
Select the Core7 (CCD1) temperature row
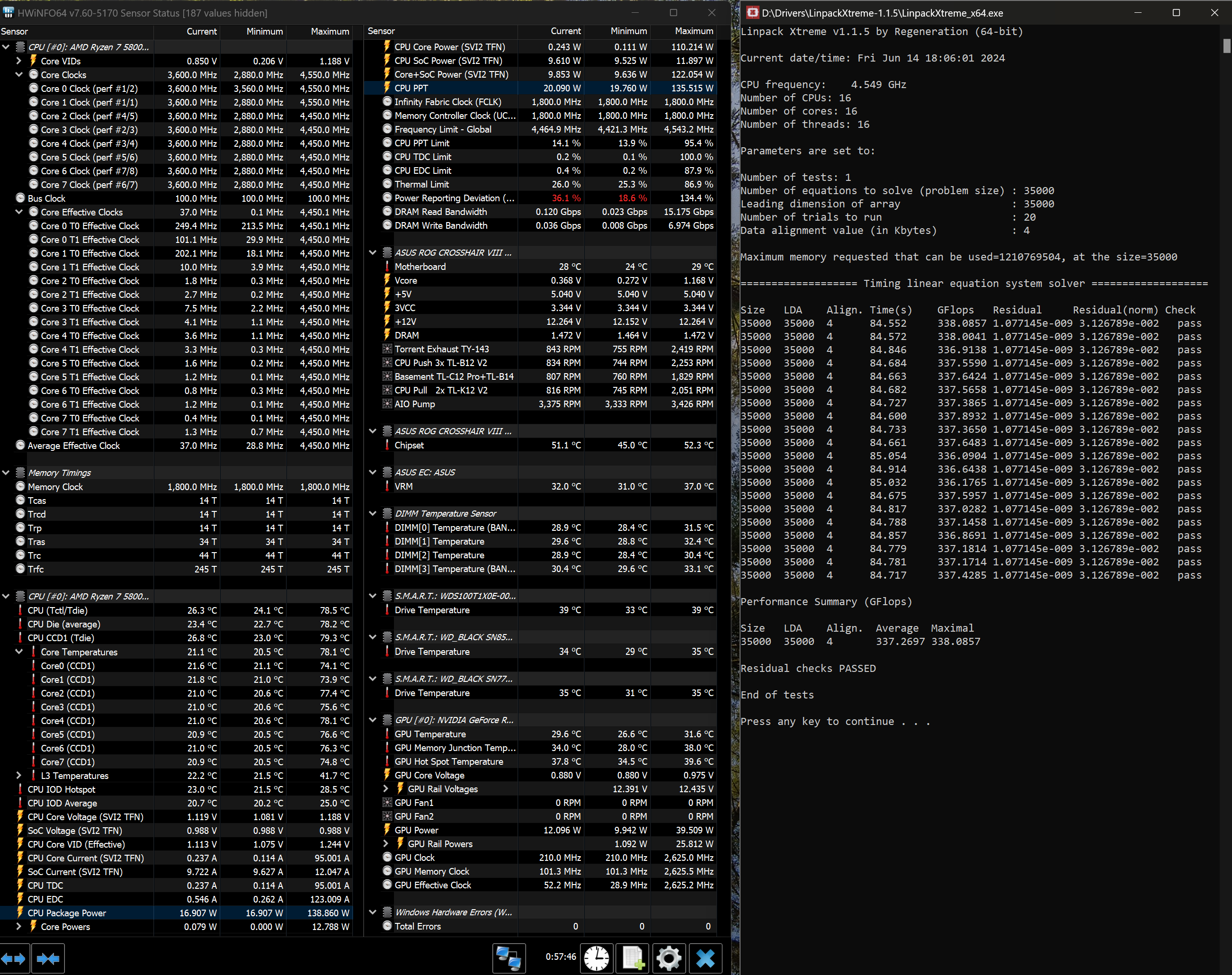(x=176, y=762)
